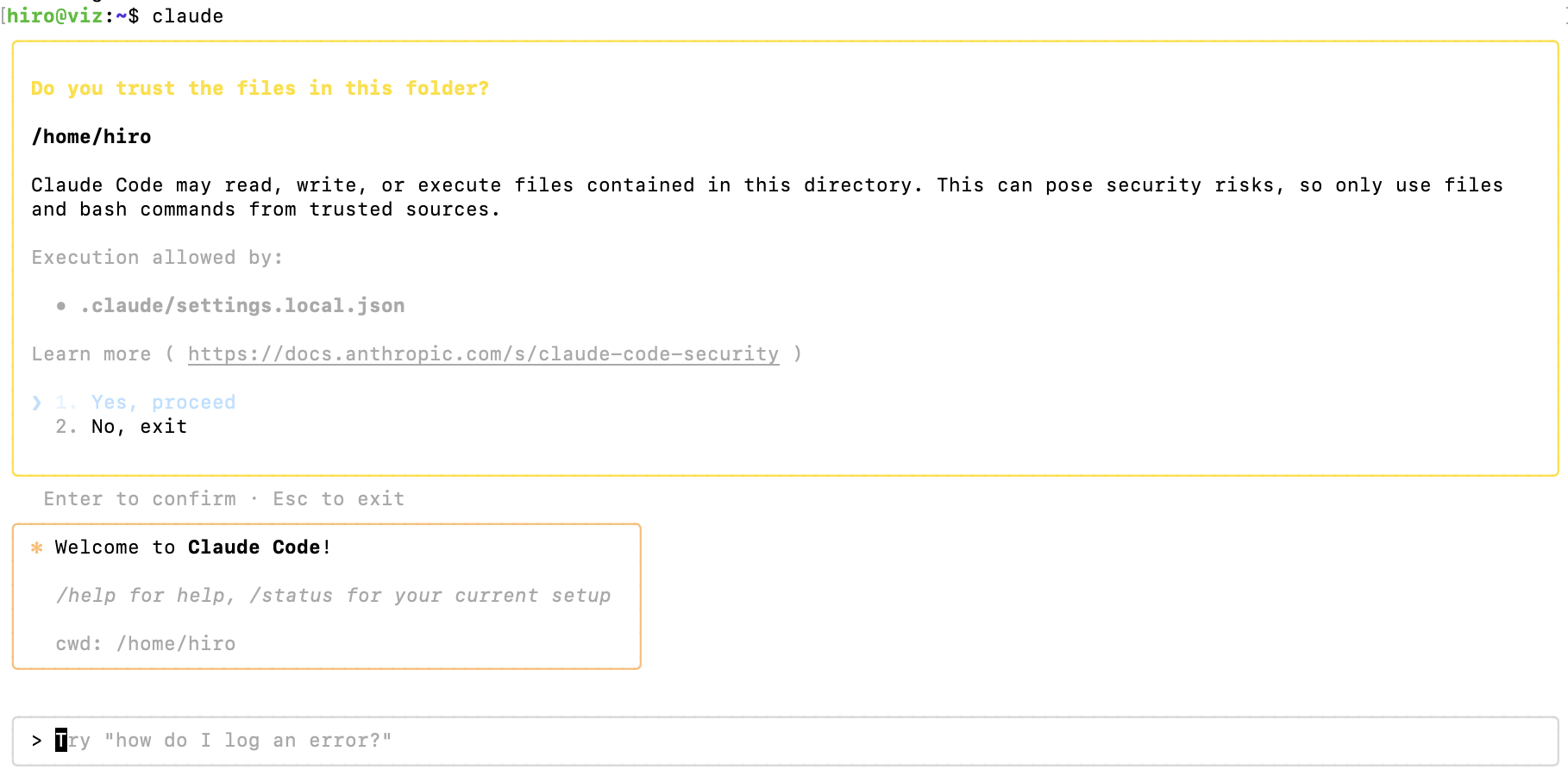Click the "Enter to confirm" hint
1568x776 pixels.
point(140,499)
